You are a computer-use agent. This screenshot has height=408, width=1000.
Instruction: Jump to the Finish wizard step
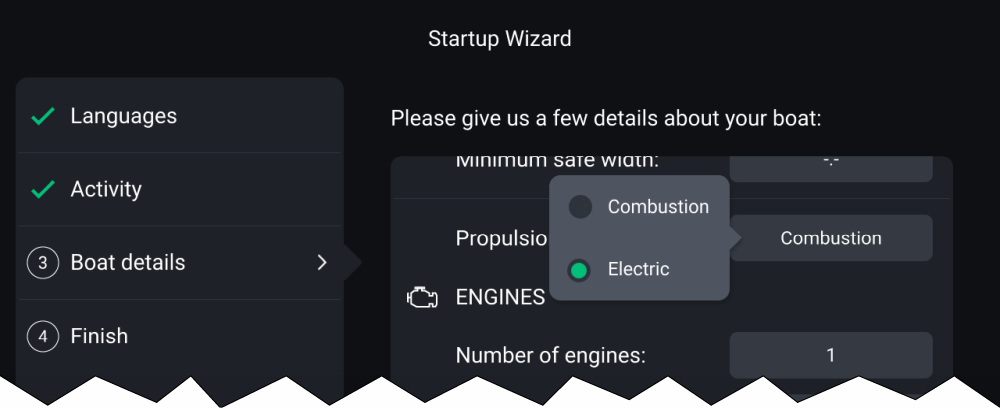coord(99,337)
